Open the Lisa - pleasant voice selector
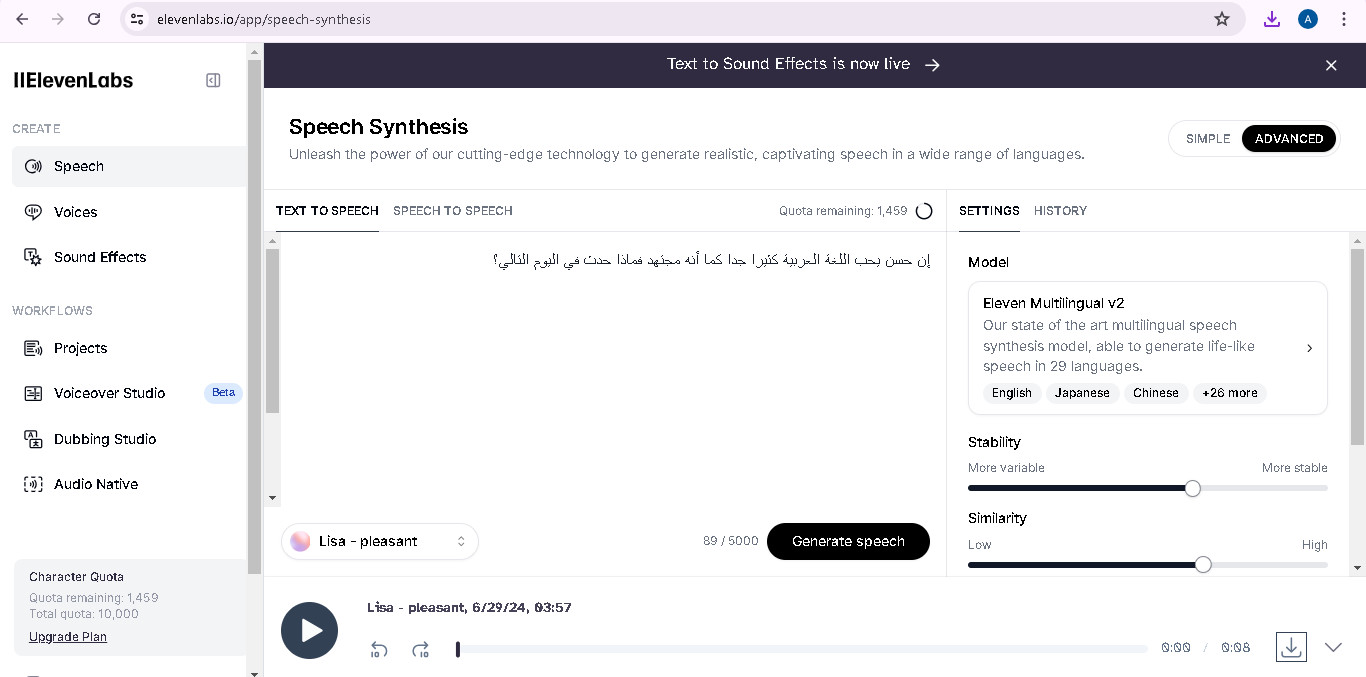Viewport: 1366px width, 677px height. 380,541
